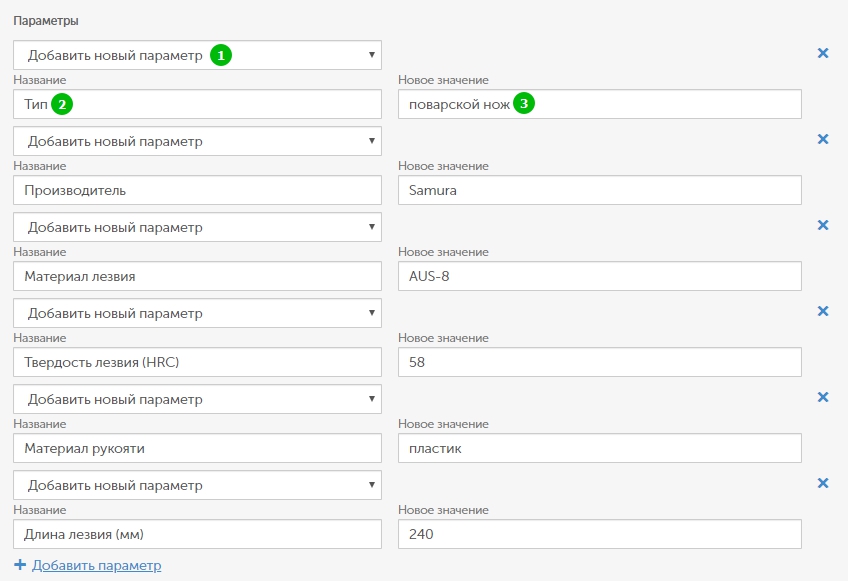Remove the Тип parameter row with X icon
Image resolution: width=848 pixels, height=581 pixels.
823,53
